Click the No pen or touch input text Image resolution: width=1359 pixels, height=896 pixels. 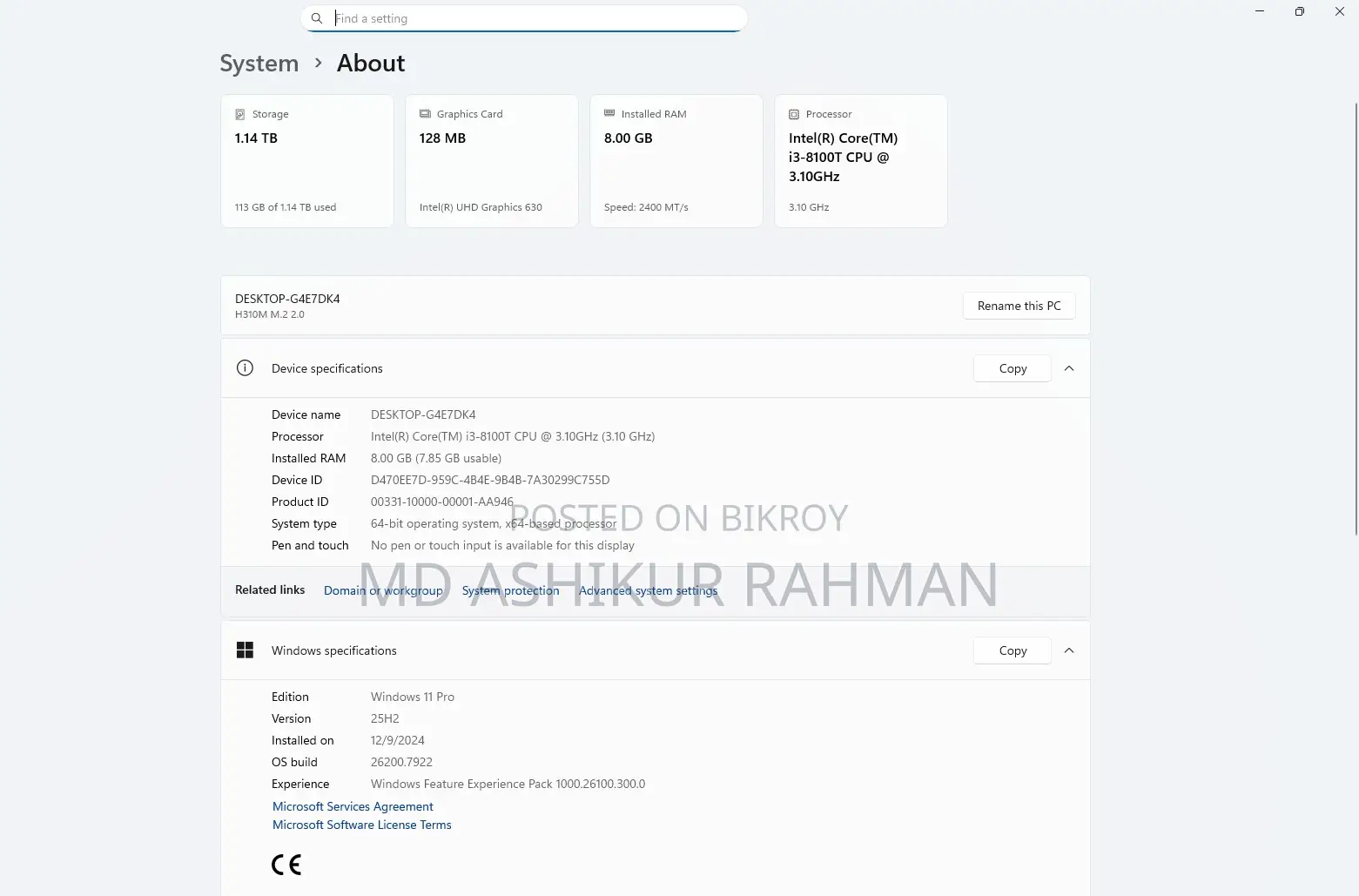(502, 545)
